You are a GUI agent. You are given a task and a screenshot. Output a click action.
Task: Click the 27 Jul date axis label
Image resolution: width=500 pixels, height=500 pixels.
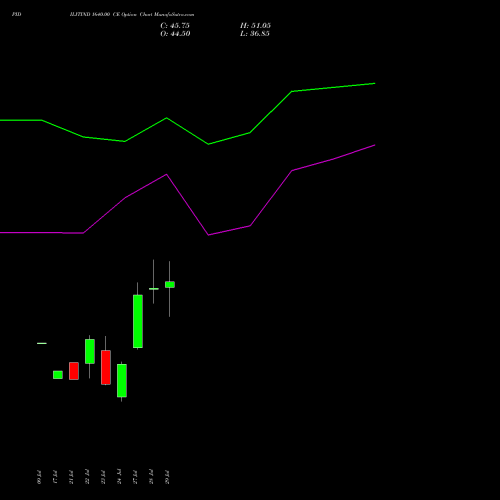click(x=135, y=477)
